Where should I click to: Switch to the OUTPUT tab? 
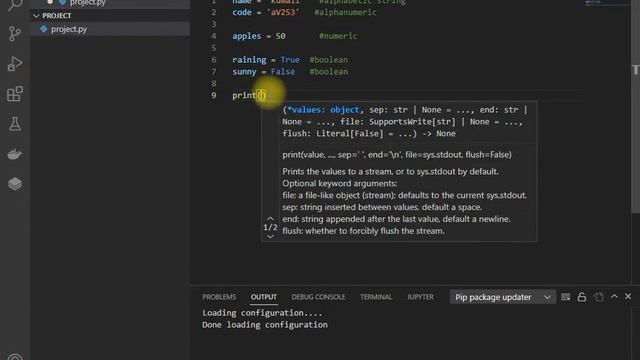pyautogui.click(x=264, y=297)
